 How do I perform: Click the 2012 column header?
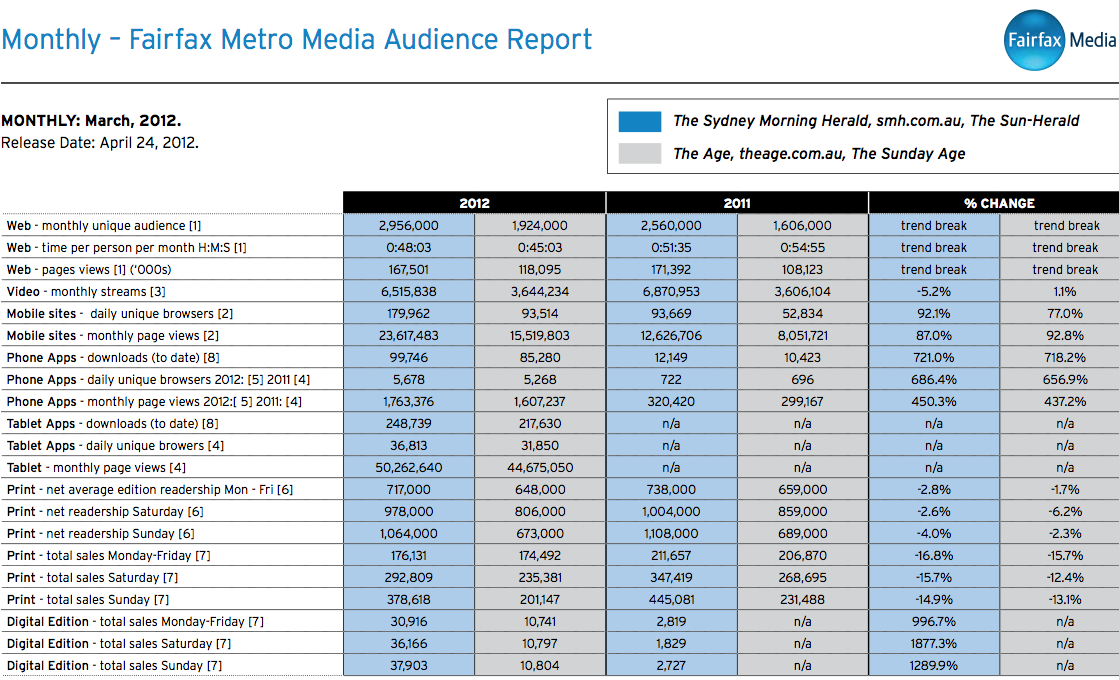tap(475, 203)
